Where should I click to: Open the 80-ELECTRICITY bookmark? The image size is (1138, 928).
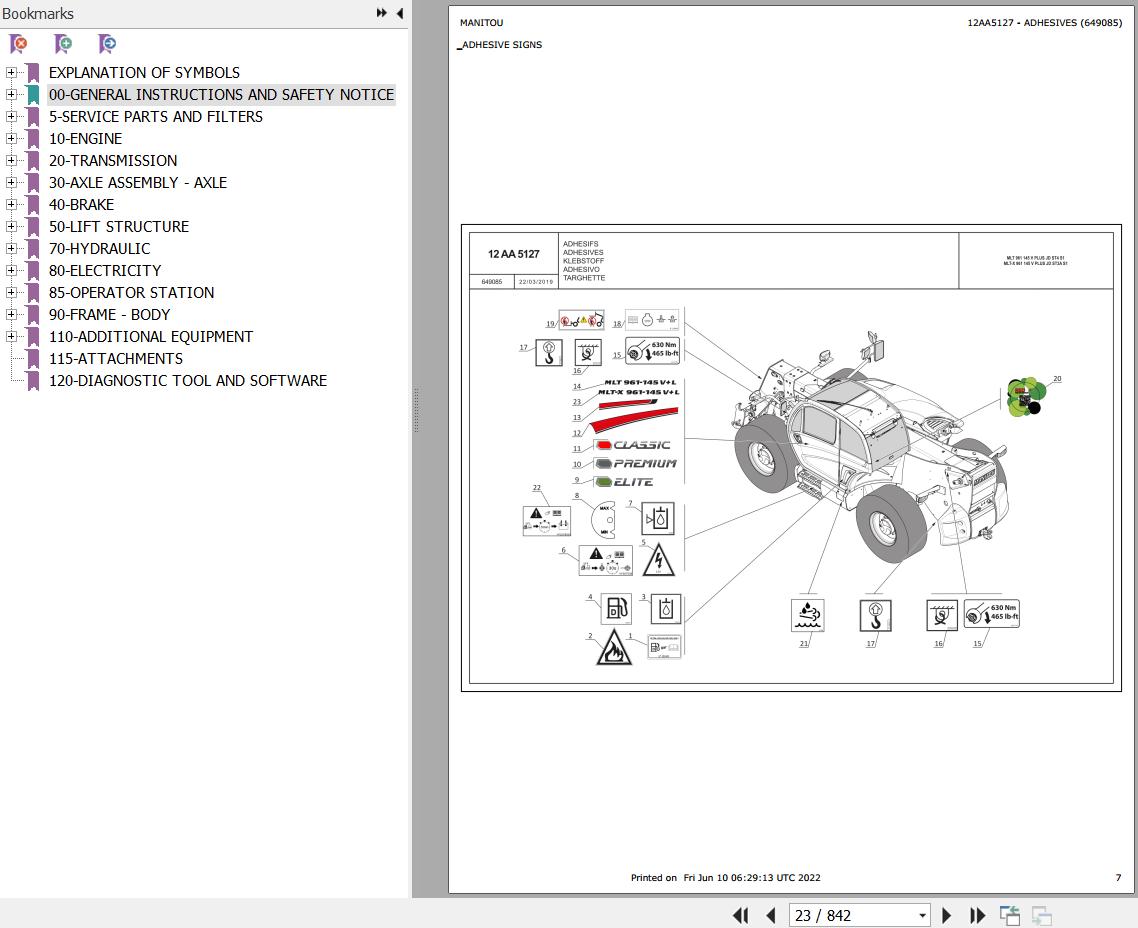(105, 271)
